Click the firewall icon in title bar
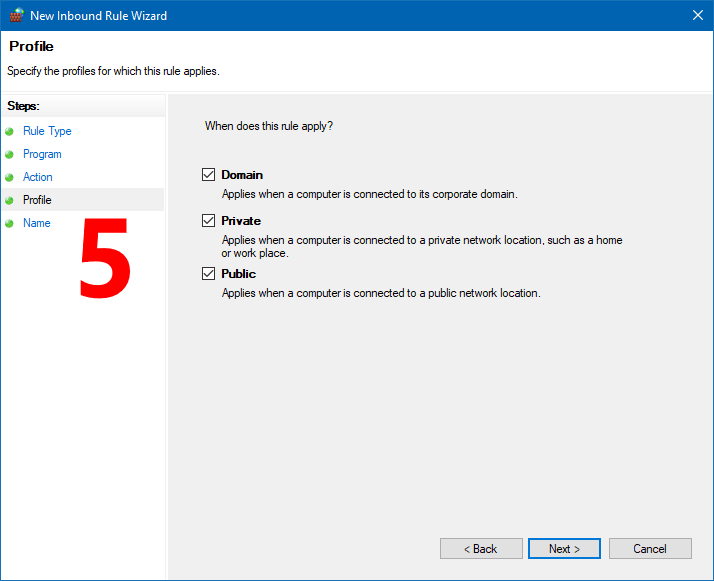The width and height of the screenshot is (714, 581). (16, 15)
